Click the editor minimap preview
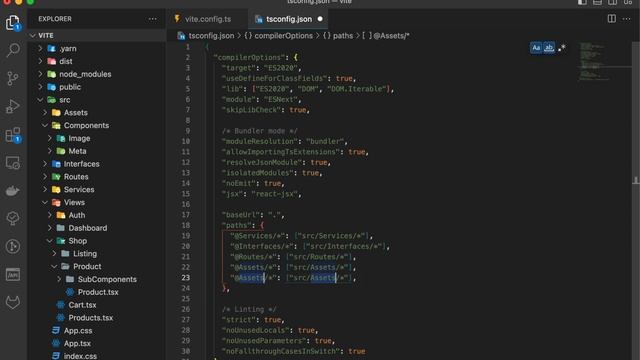The image size is (640, 360). [593, 61]
